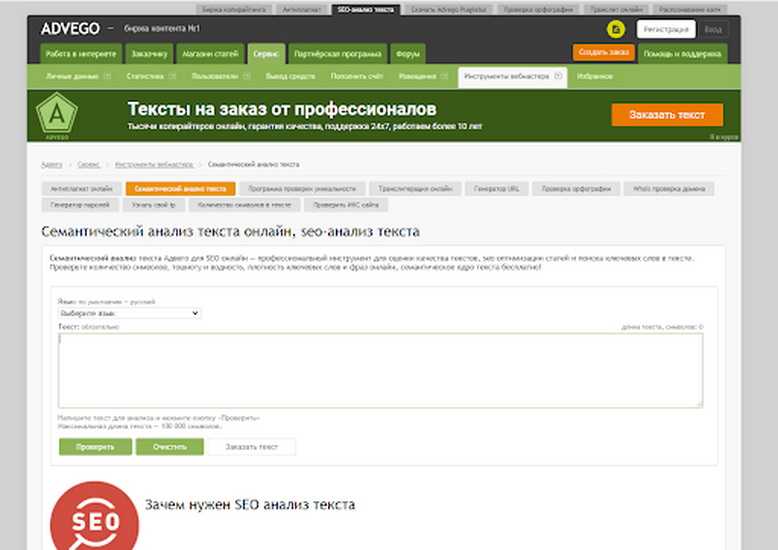
Task: Click the Семантический анализ текста онлайн page title
Action: pyautogui.click(x=231, y=231)
